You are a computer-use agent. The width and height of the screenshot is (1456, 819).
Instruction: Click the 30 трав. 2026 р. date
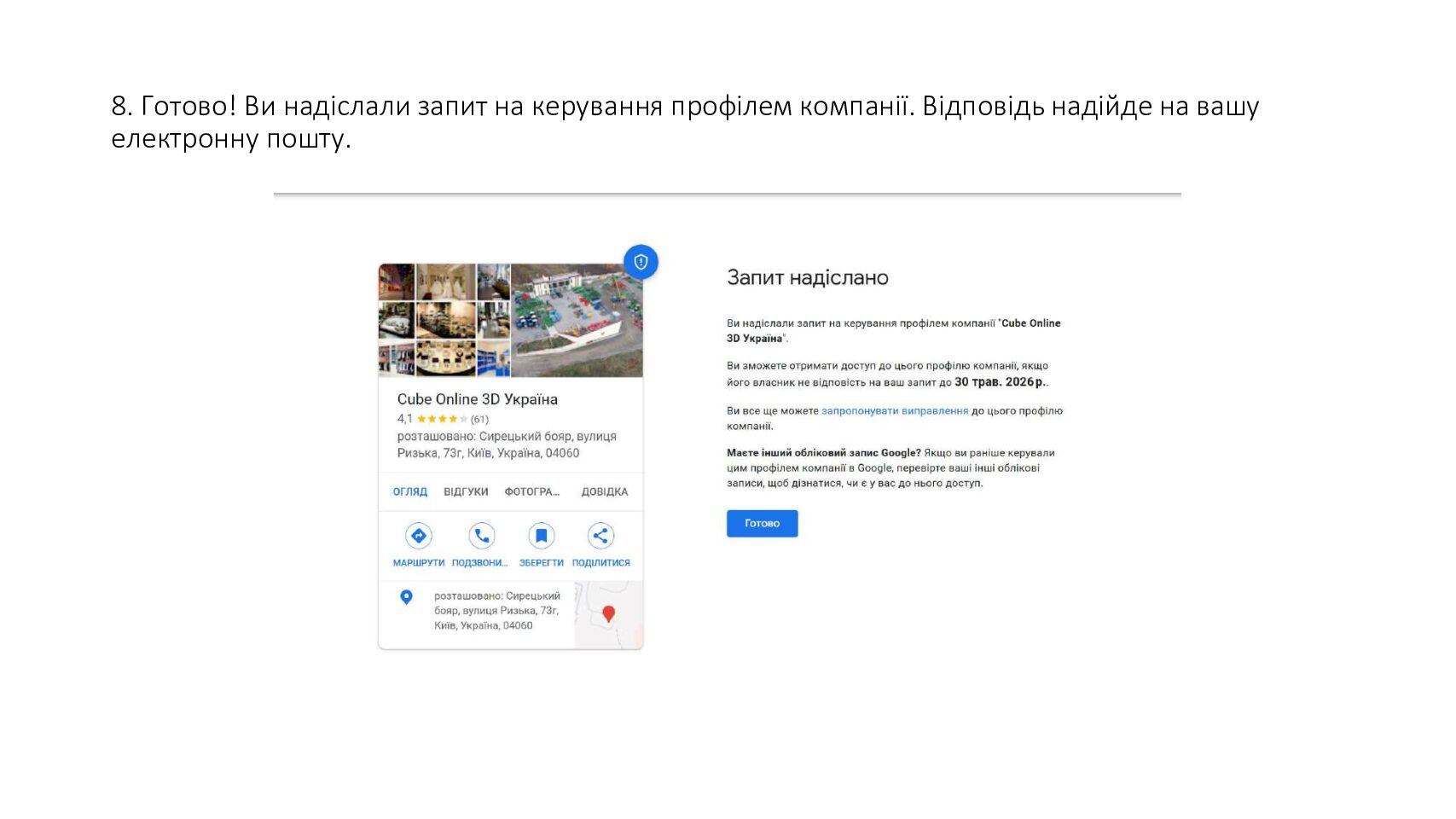(1000, 382)
